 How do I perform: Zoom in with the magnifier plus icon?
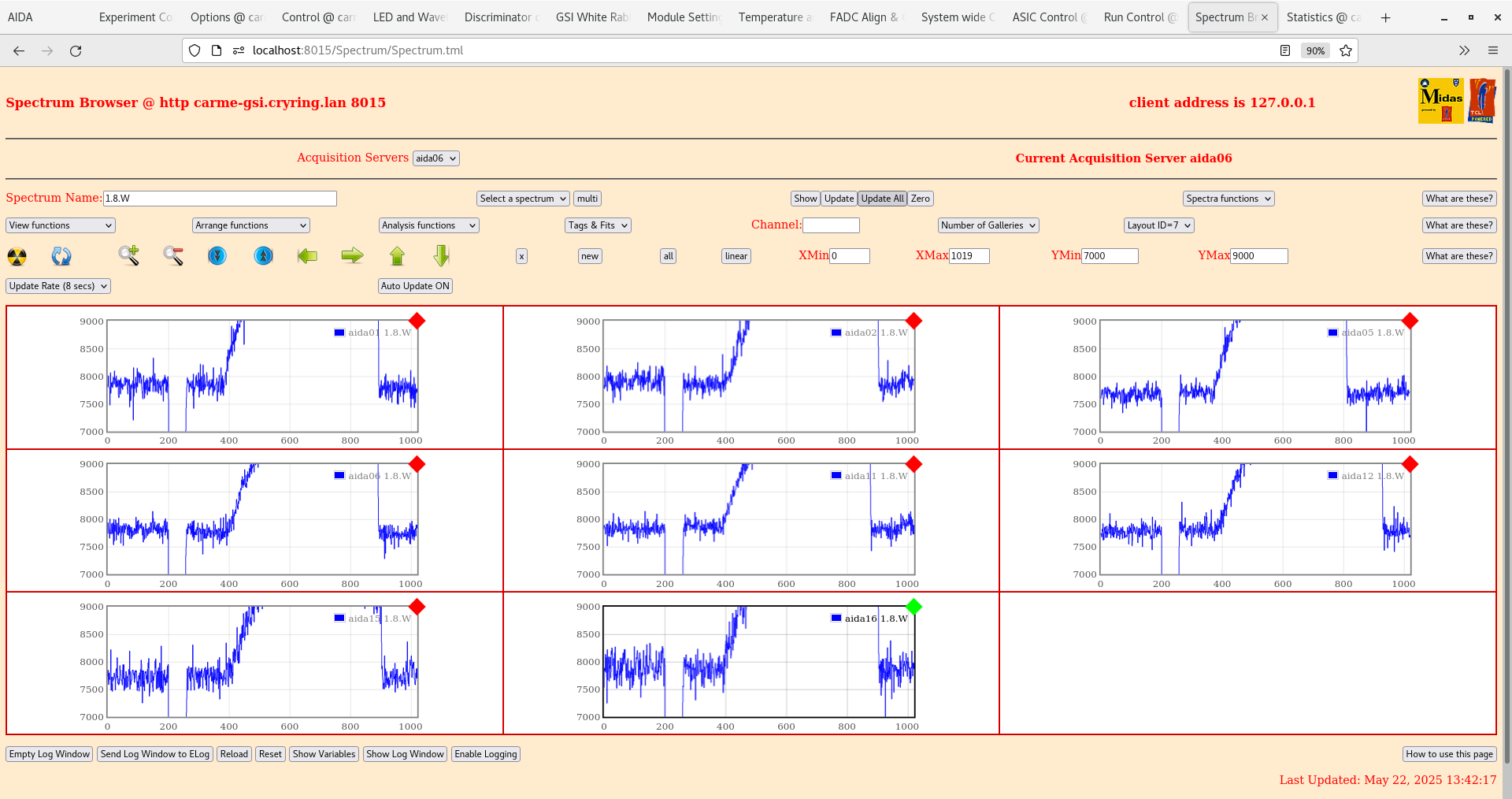click(129, 255)
